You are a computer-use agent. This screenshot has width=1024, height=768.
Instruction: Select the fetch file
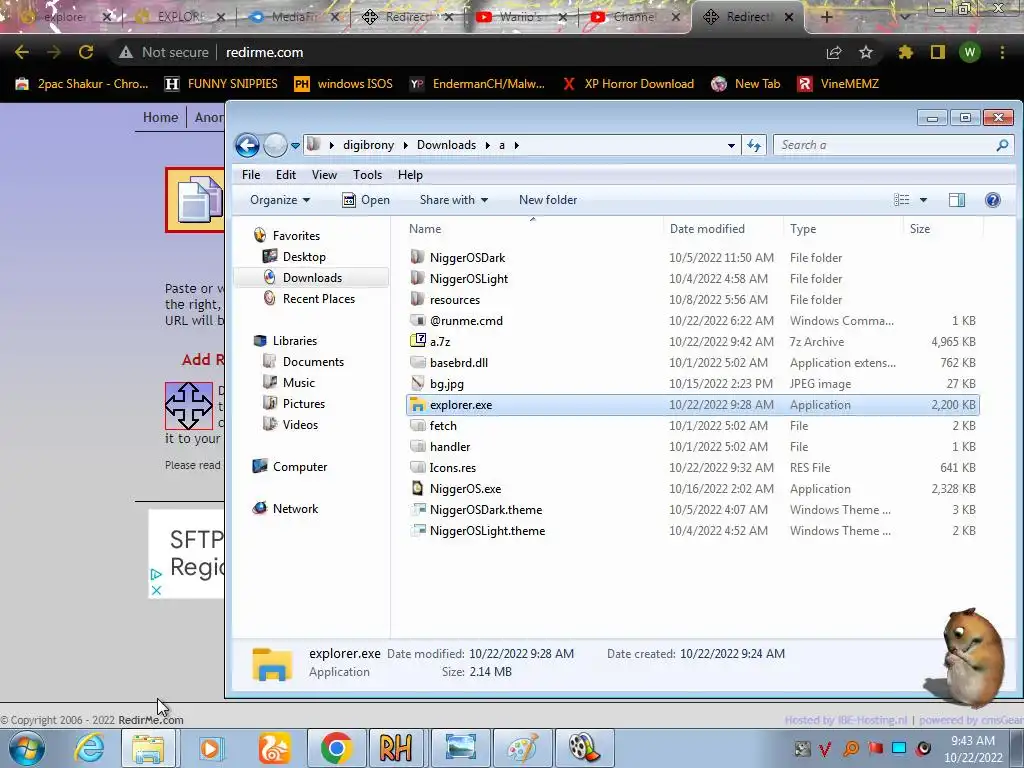pos(443,425)
